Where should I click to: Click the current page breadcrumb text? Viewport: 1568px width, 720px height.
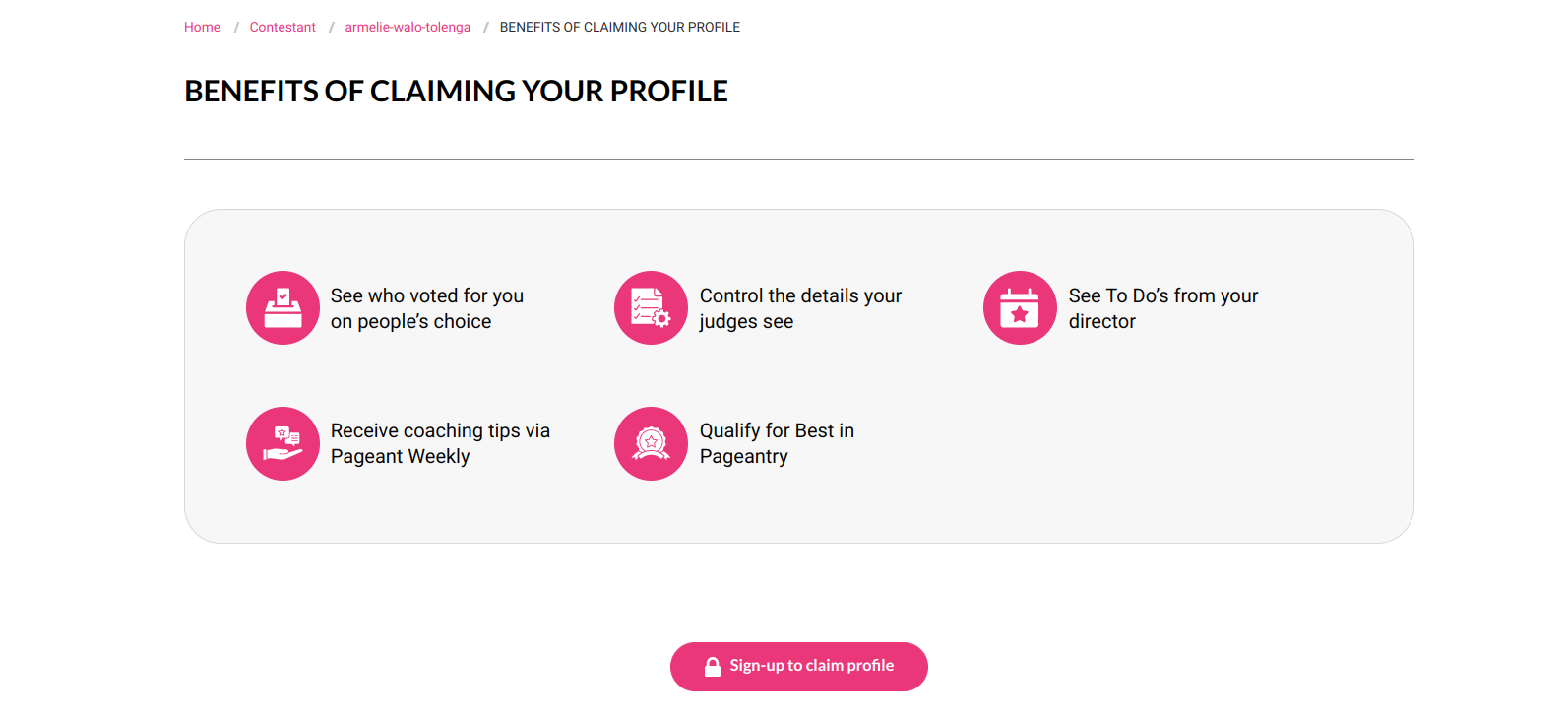620,27
